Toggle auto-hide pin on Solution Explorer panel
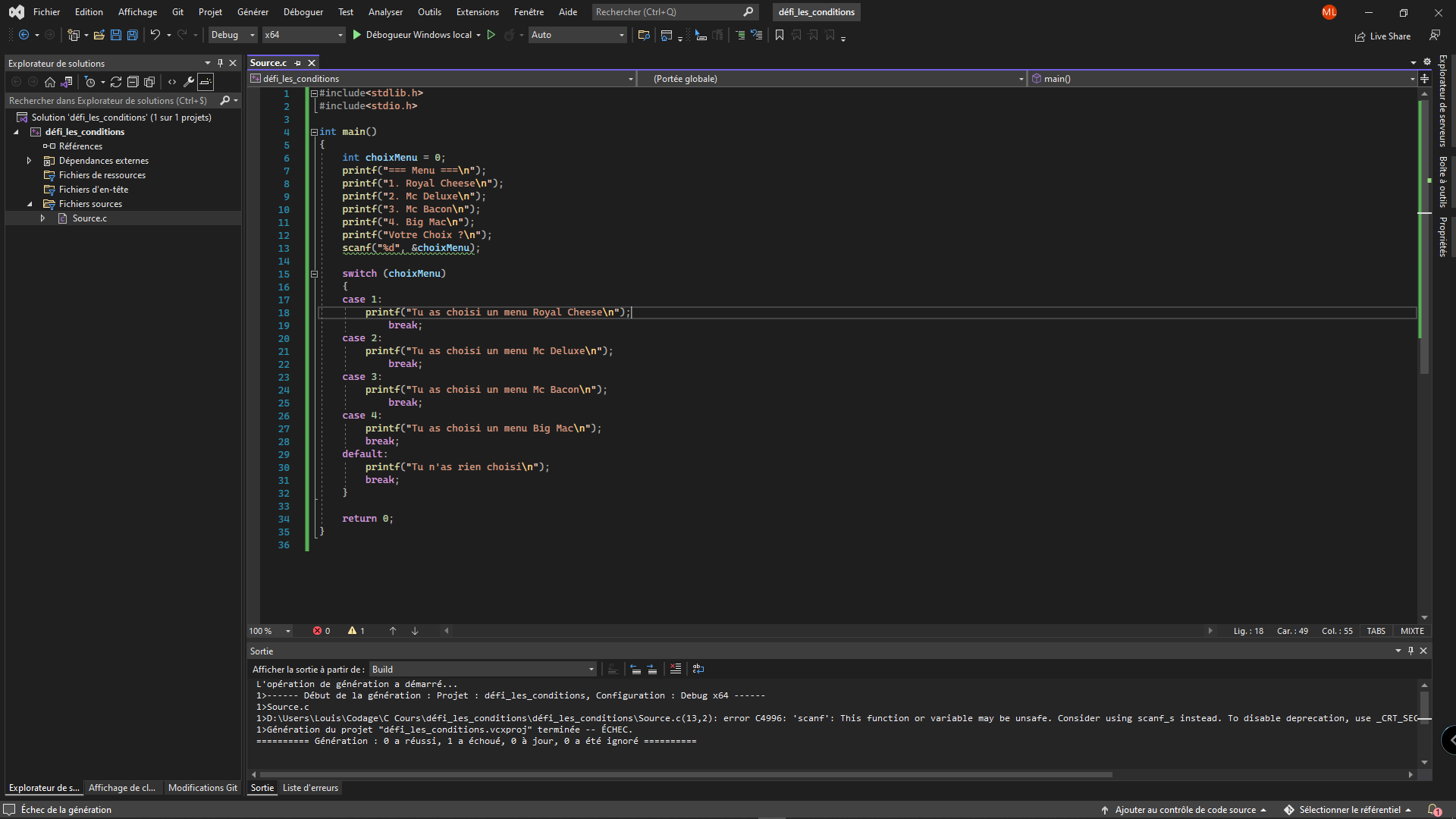The width and height of the screenshot is (1456, 819). click(x=220, y=63)
